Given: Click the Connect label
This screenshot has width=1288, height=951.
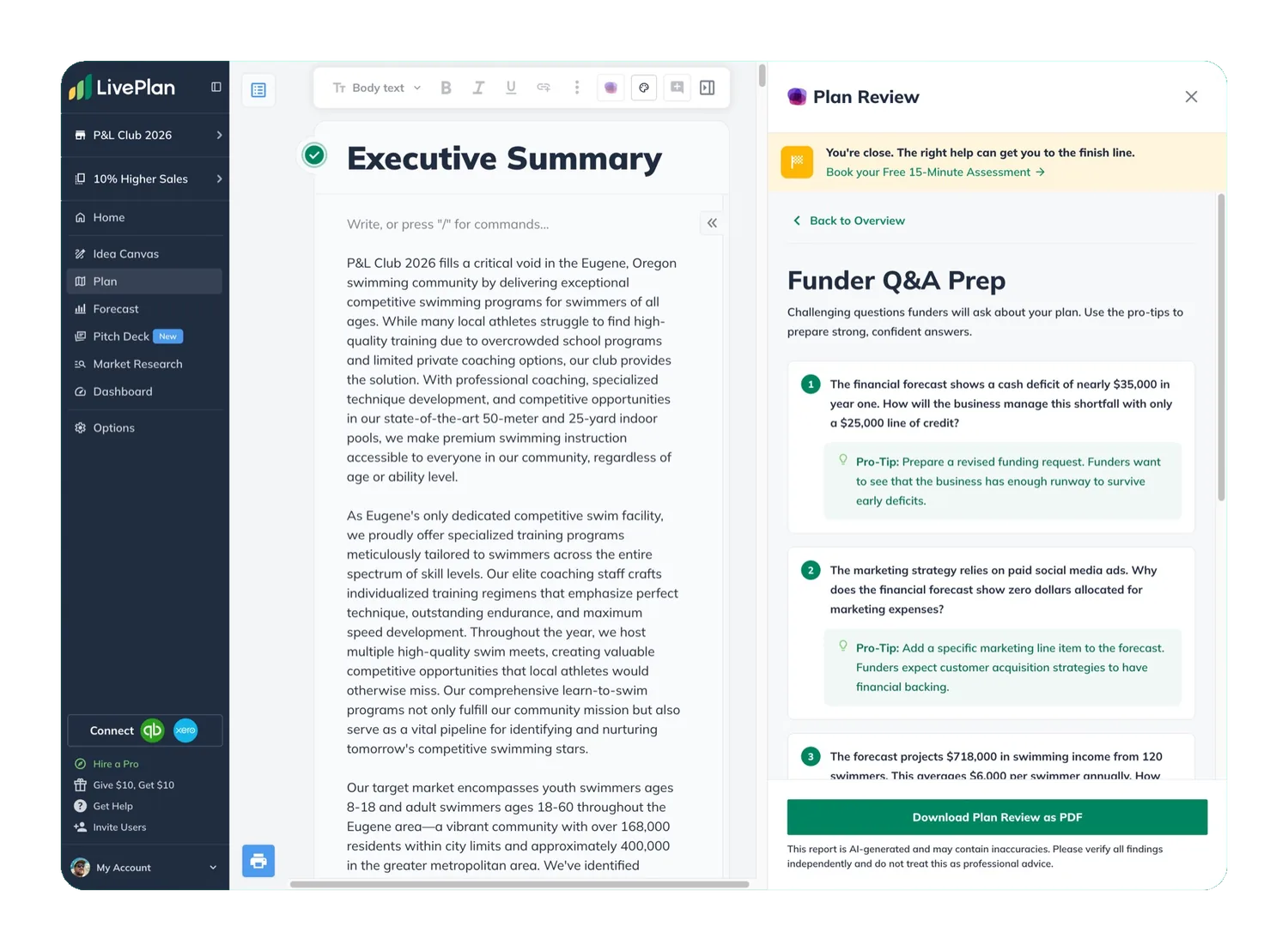Looking at the screenshot, I should click(x=112, y=731).
